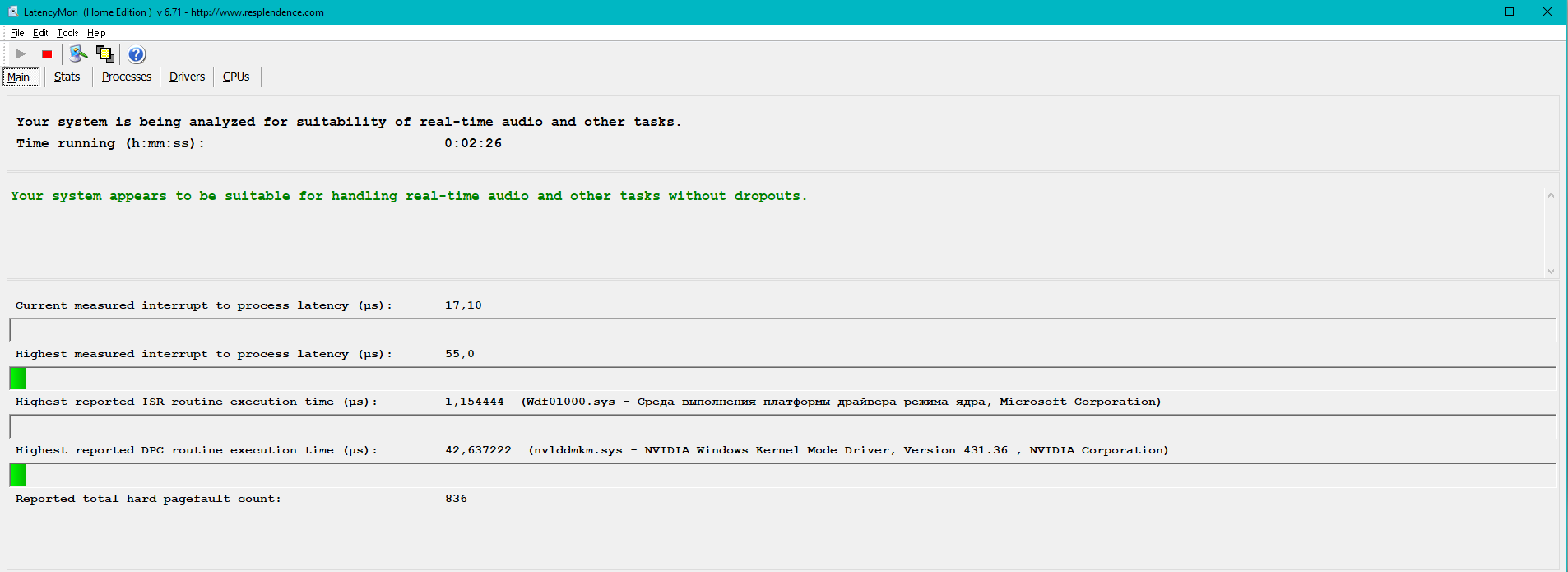Viewport: 1568px width, 572px height.
Task: Switch to the Main tab
Action: [x=21, y=77]
